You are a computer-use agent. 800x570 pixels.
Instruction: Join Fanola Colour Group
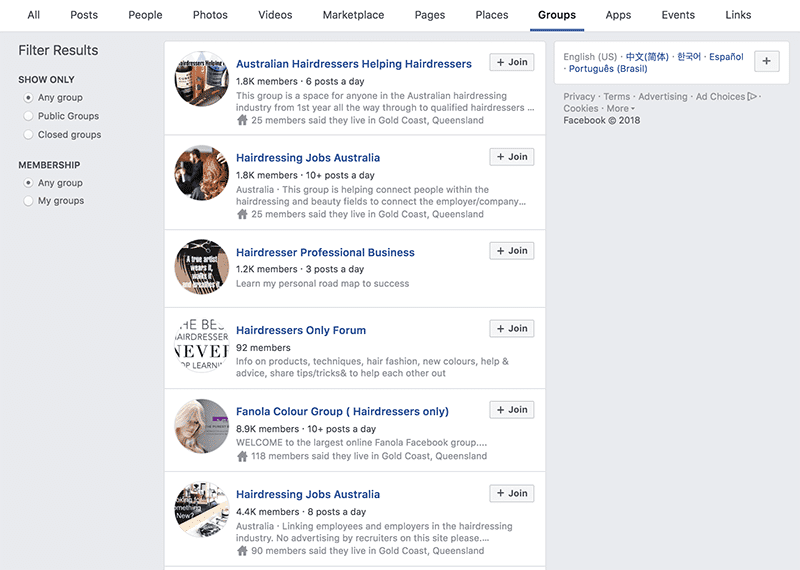click(512, 410)
